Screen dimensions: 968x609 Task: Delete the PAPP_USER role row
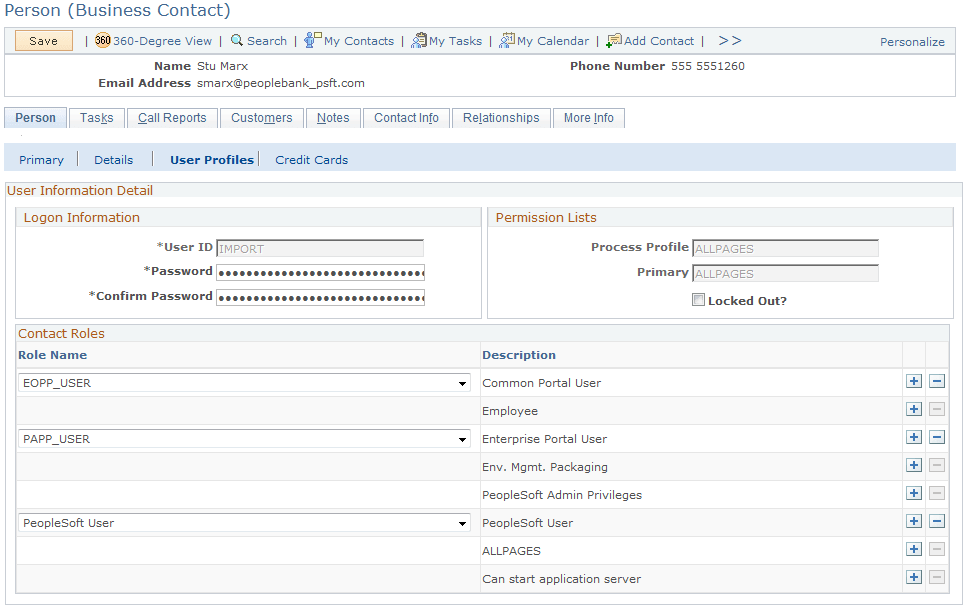pyautogui.click(x=938, y=437)
